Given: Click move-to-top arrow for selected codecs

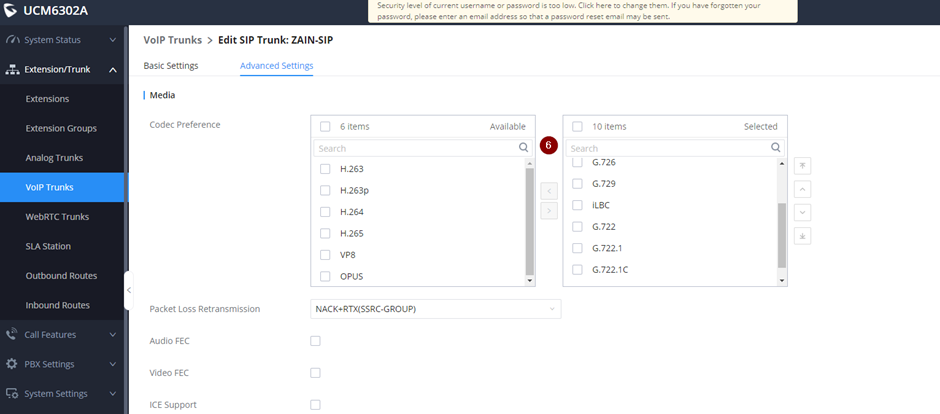Looking at the screenshot, I should click(803, 165).
